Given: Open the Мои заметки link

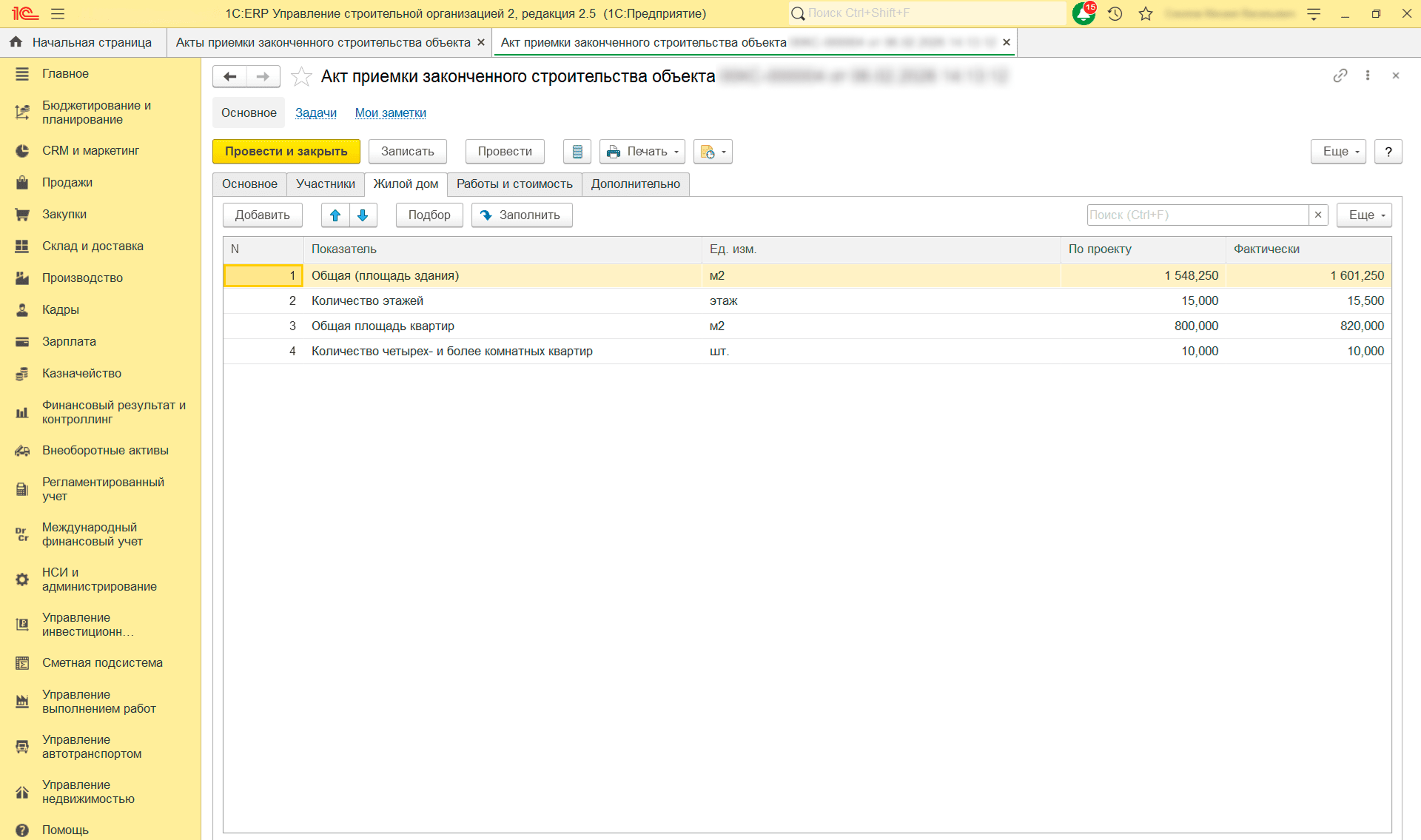Looking at the screenshot, I should tap(390, 113).
